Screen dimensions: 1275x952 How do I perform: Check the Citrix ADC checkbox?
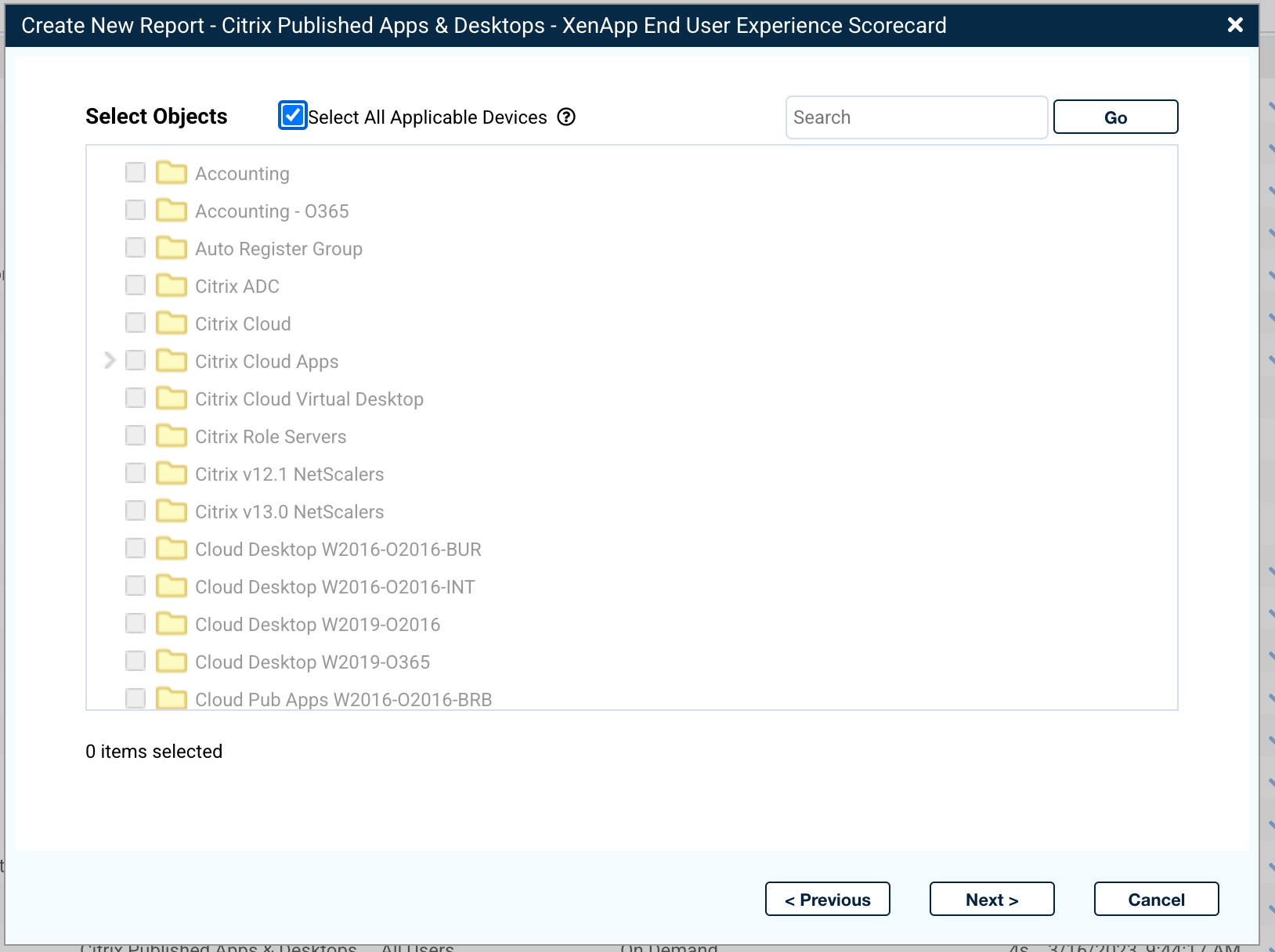pos(135,285)
